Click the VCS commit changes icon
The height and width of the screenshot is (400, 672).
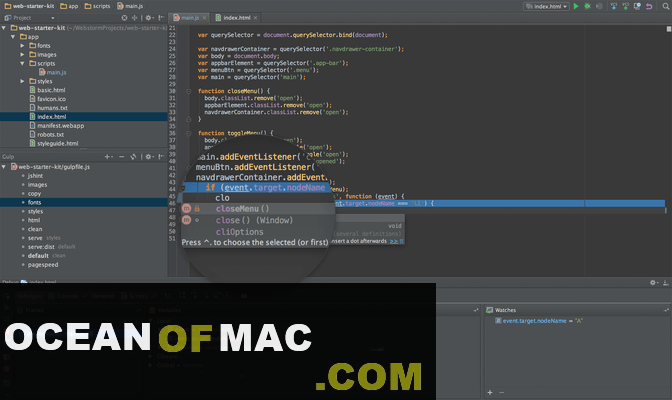[x=625, y=6]
